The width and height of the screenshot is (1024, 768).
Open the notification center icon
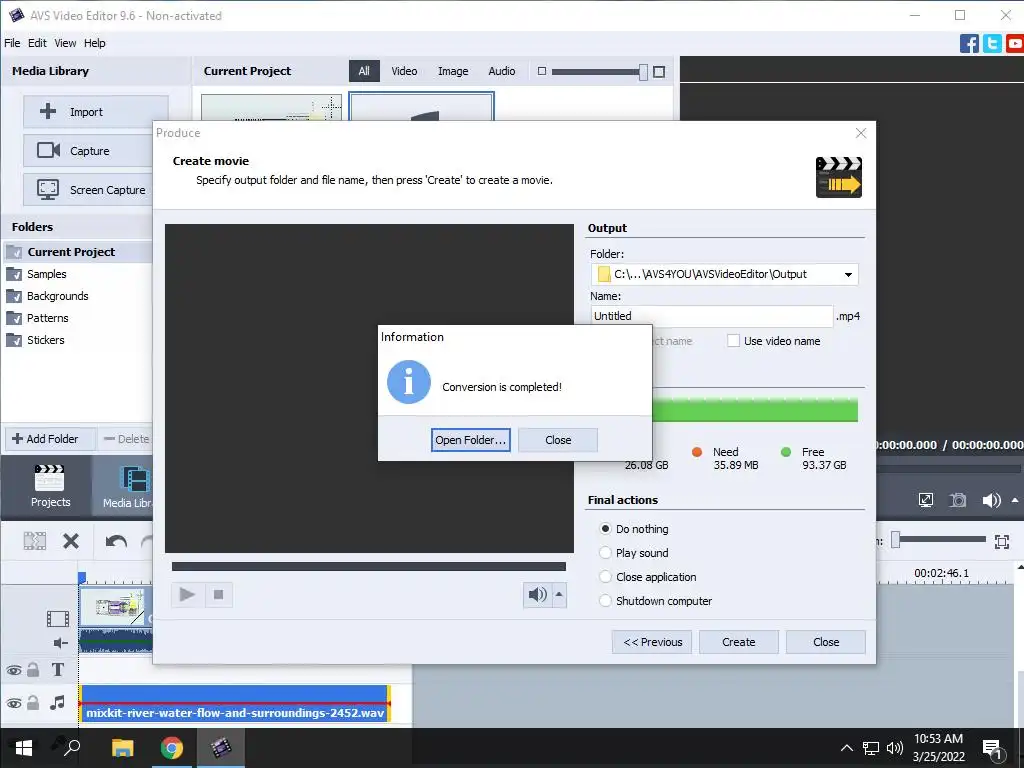point(992,748)
